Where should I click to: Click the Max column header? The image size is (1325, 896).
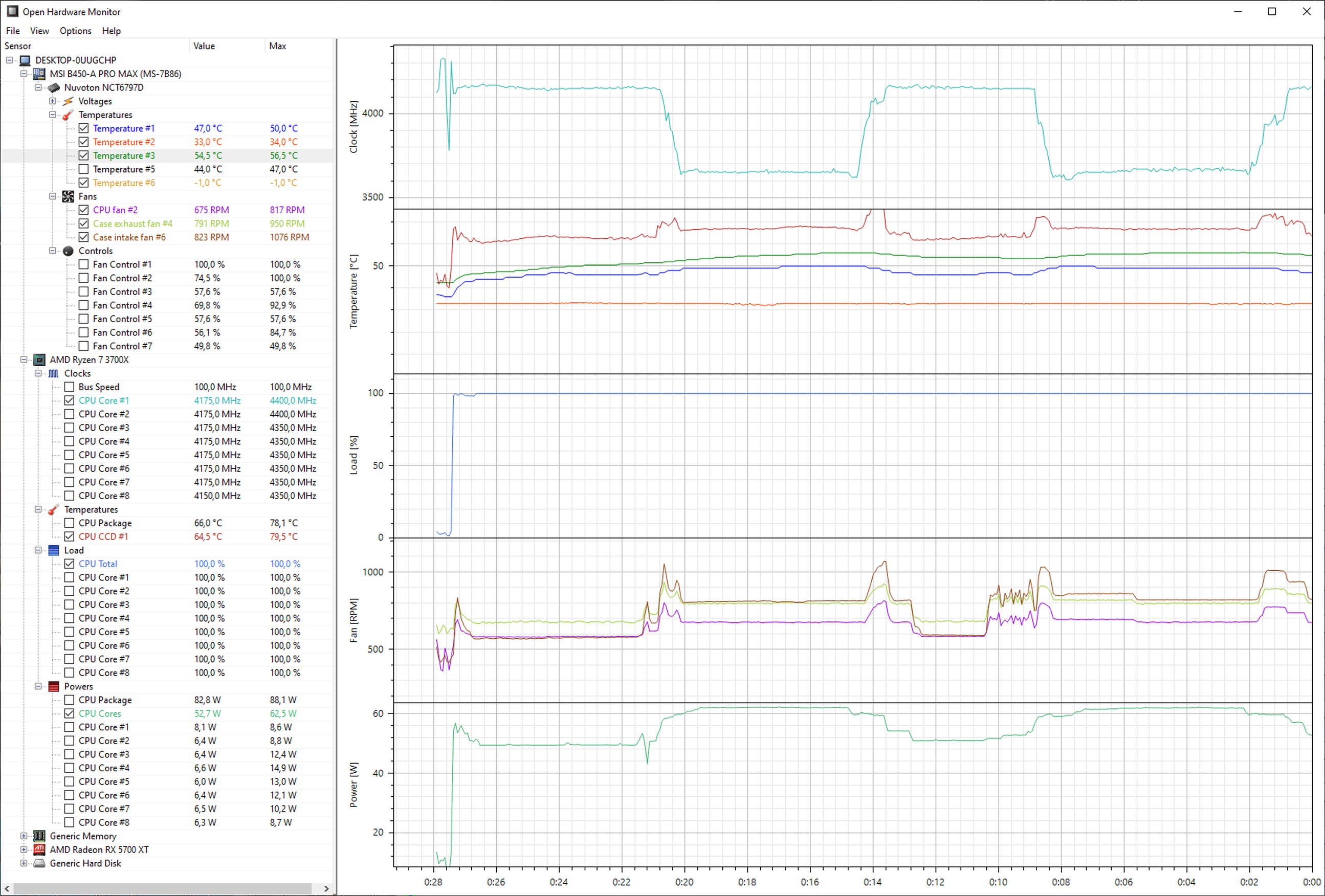278,46
